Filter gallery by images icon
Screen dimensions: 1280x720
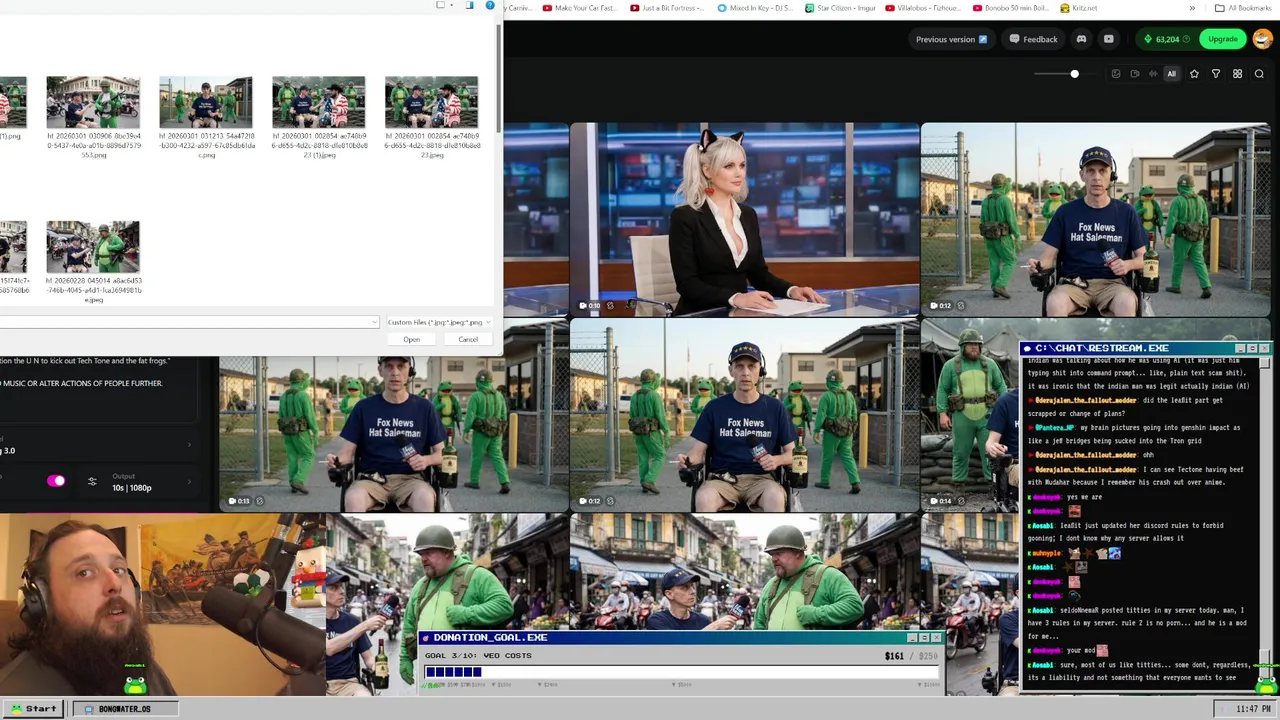click(x=1116, y=74)
